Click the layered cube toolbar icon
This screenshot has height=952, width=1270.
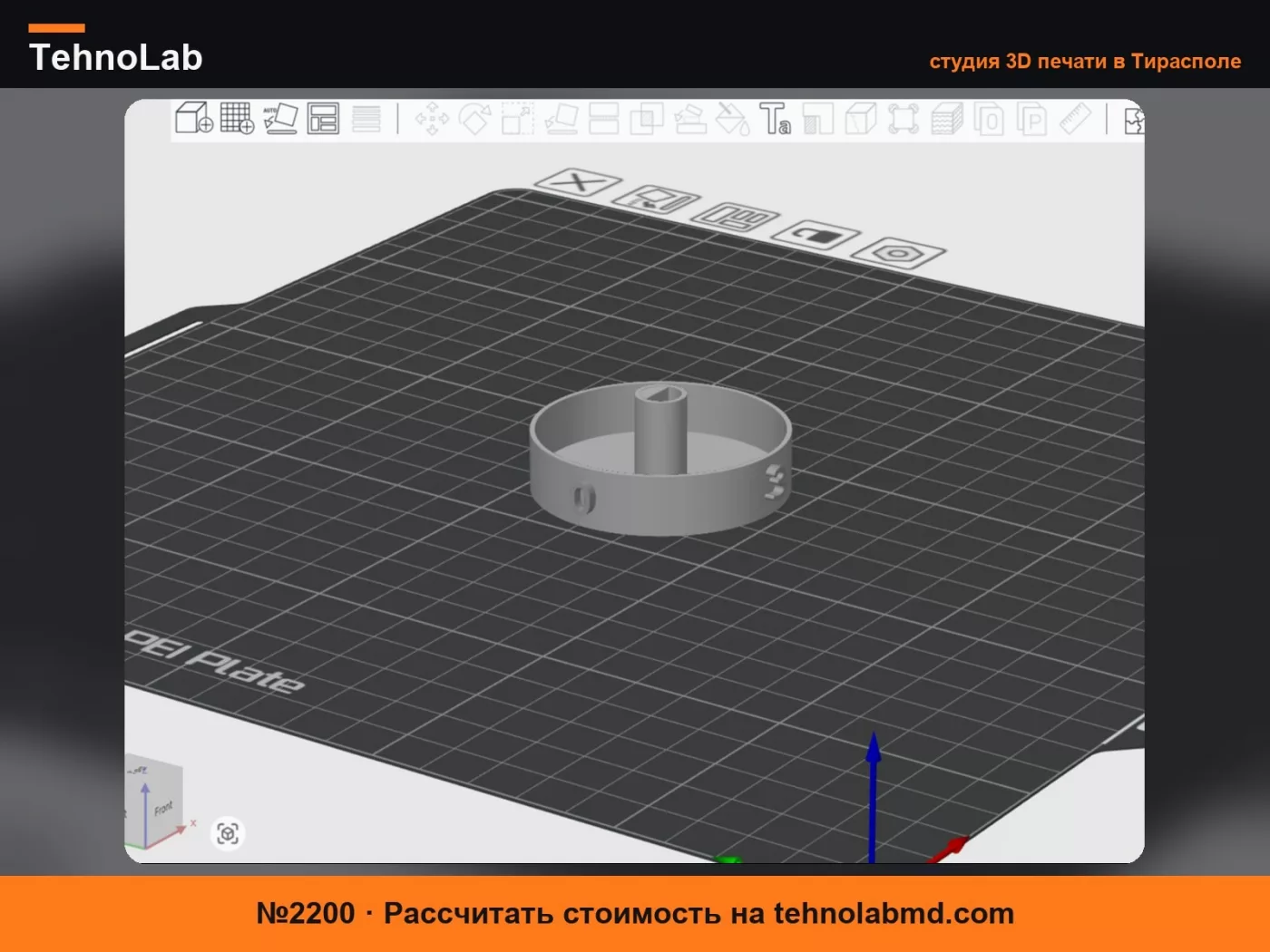946,119
